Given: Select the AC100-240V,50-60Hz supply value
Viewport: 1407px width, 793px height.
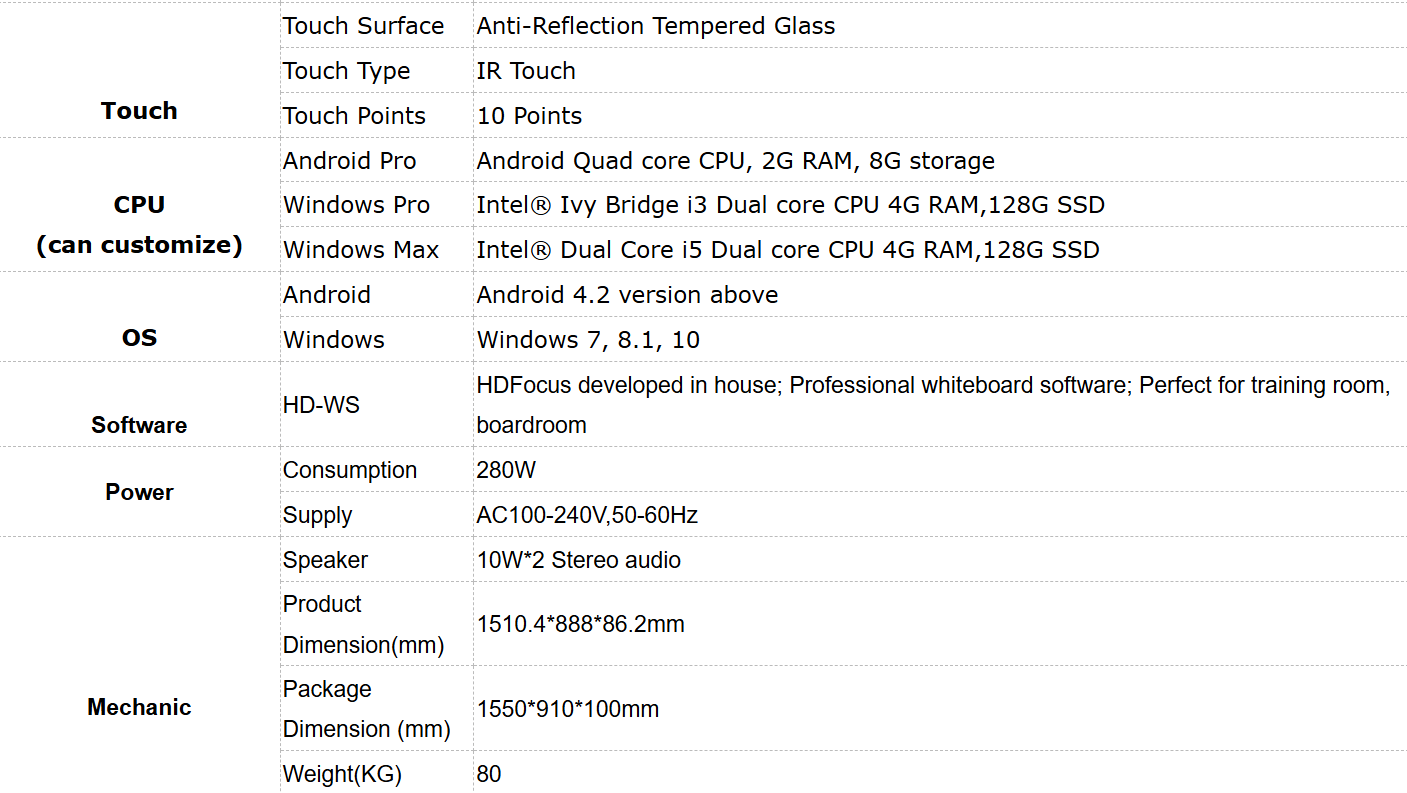Looking at the screenshot, I should coord(587,515).
